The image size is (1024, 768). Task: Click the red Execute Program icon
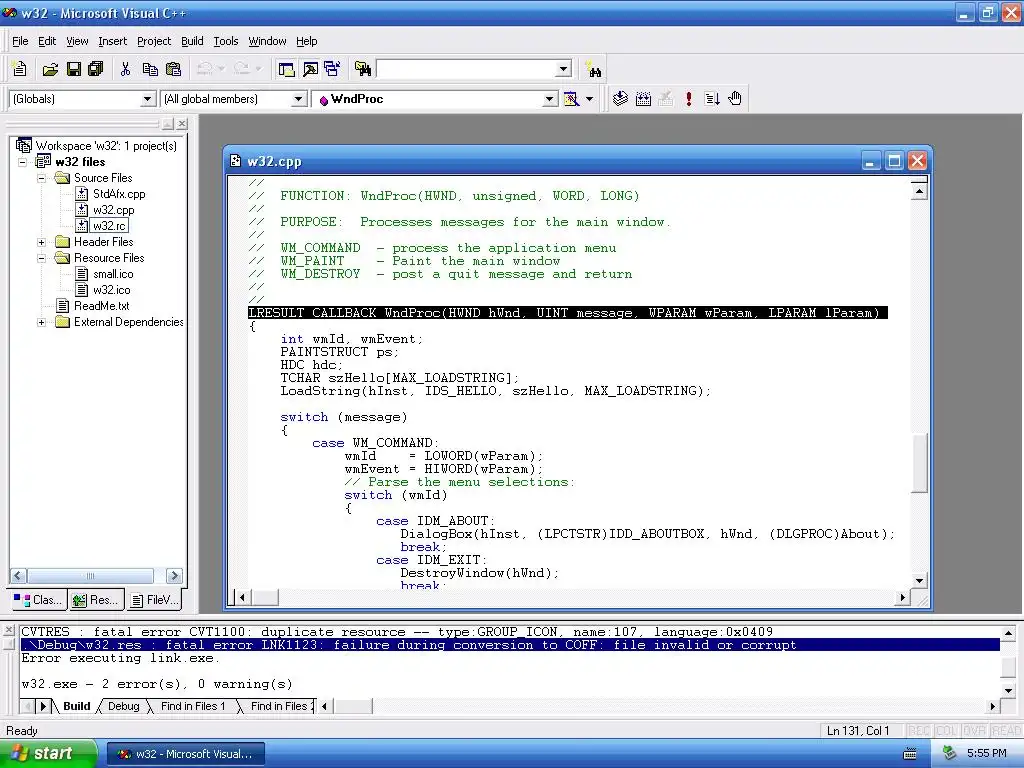click(x=689, y=99)
